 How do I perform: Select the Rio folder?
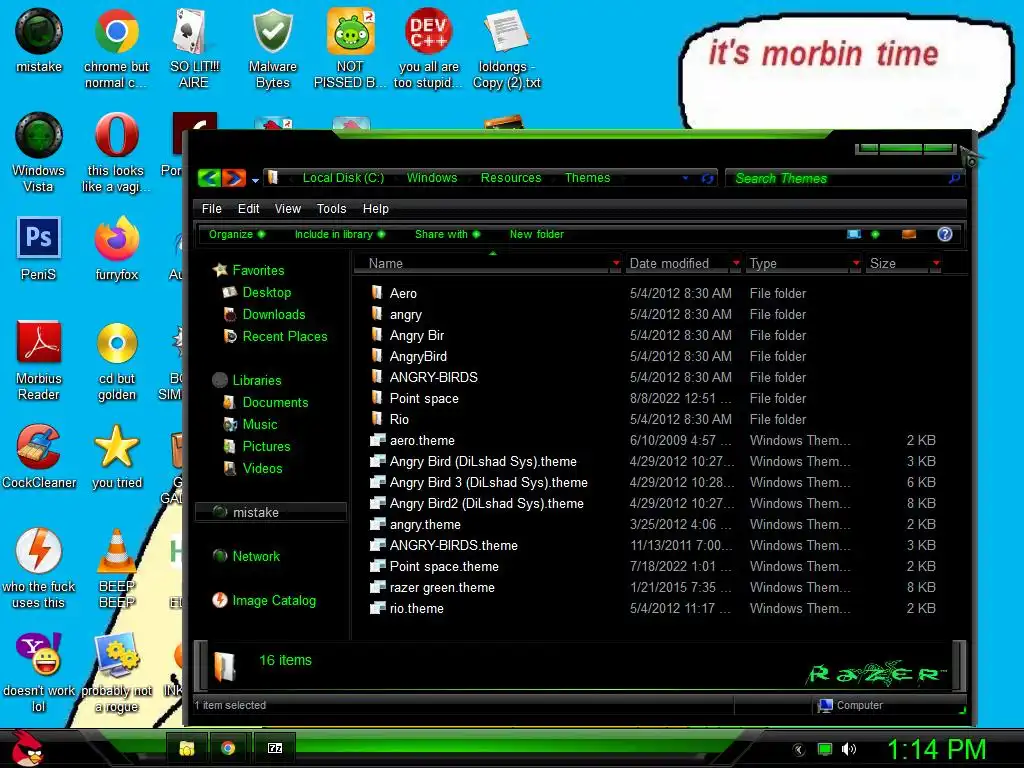click(390, 419)
